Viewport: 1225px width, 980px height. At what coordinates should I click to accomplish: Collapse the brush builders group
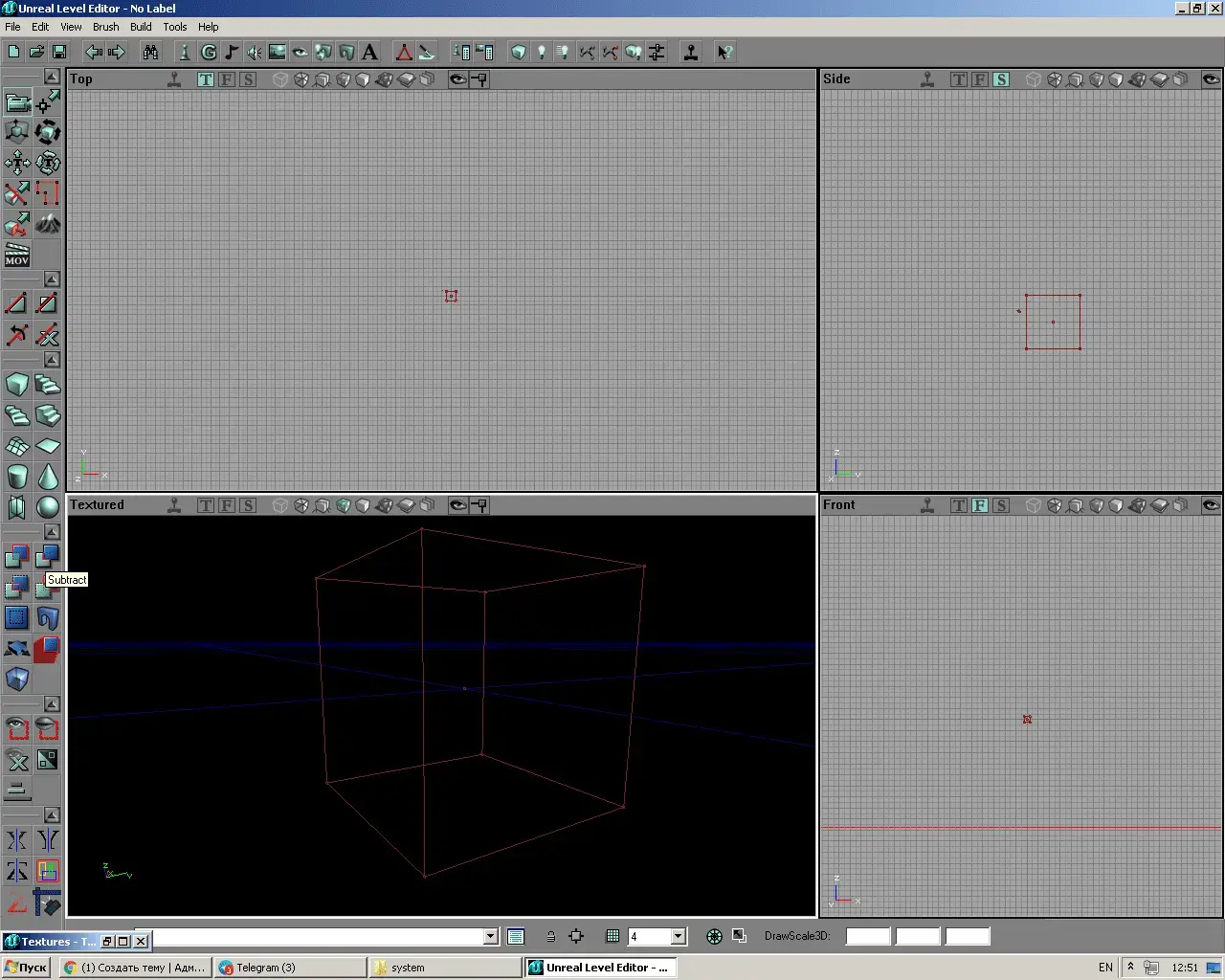pyautogui.click(x=52, y=360)
